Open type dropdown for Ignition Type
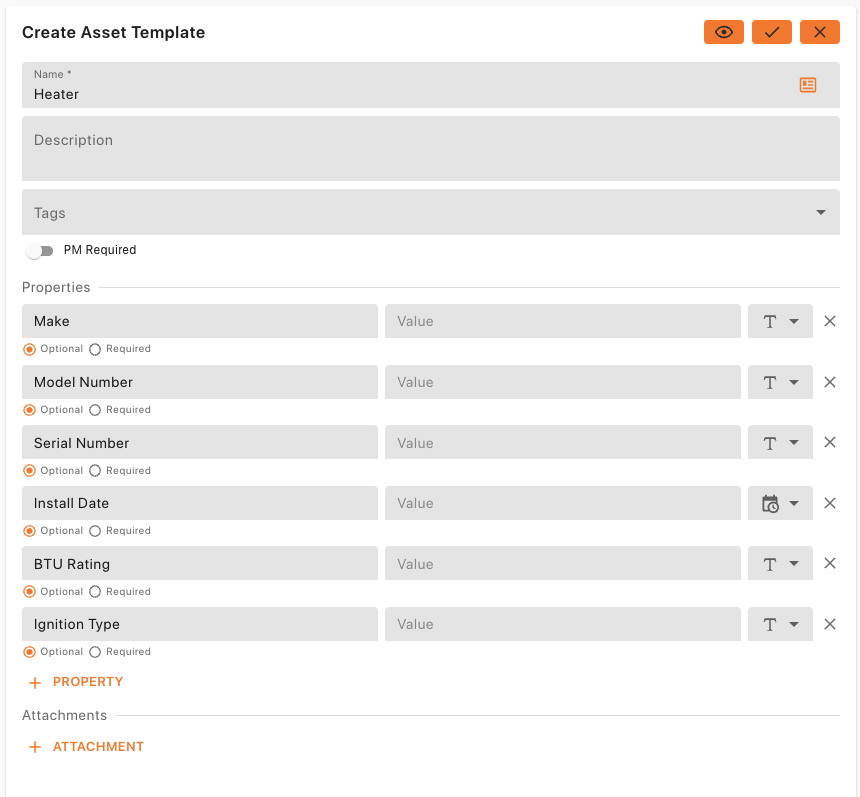This screenshot has height=797, width=860. click(780, 624)
